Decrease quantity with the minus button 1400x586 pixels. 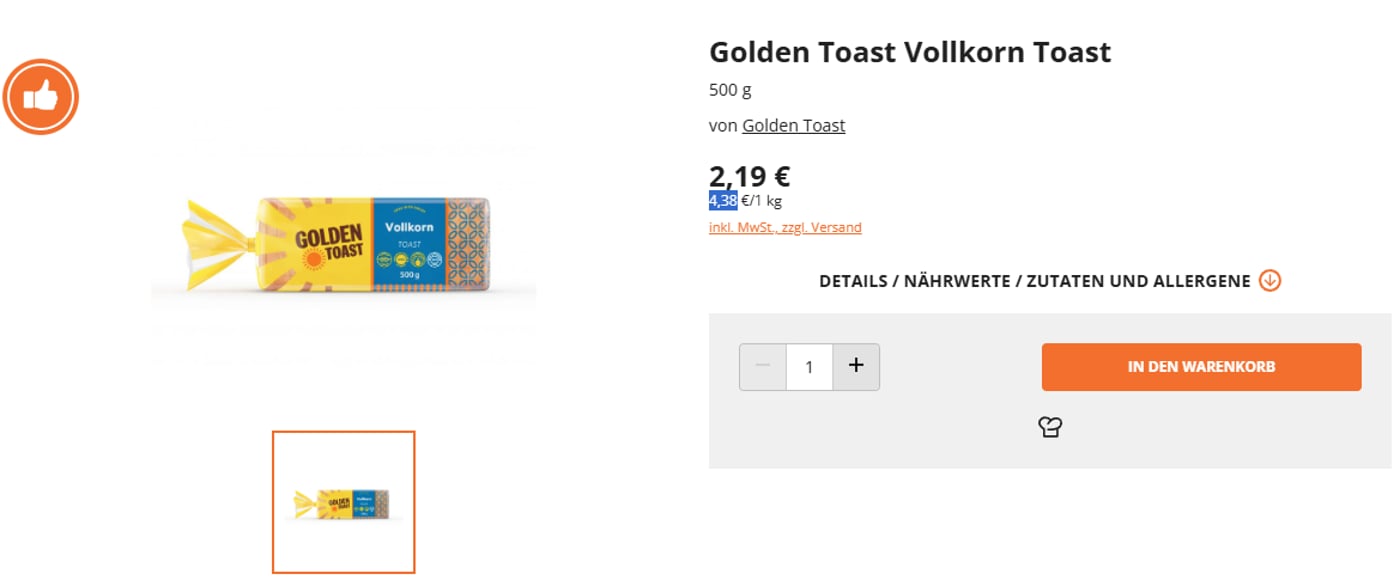coord(763,366)
